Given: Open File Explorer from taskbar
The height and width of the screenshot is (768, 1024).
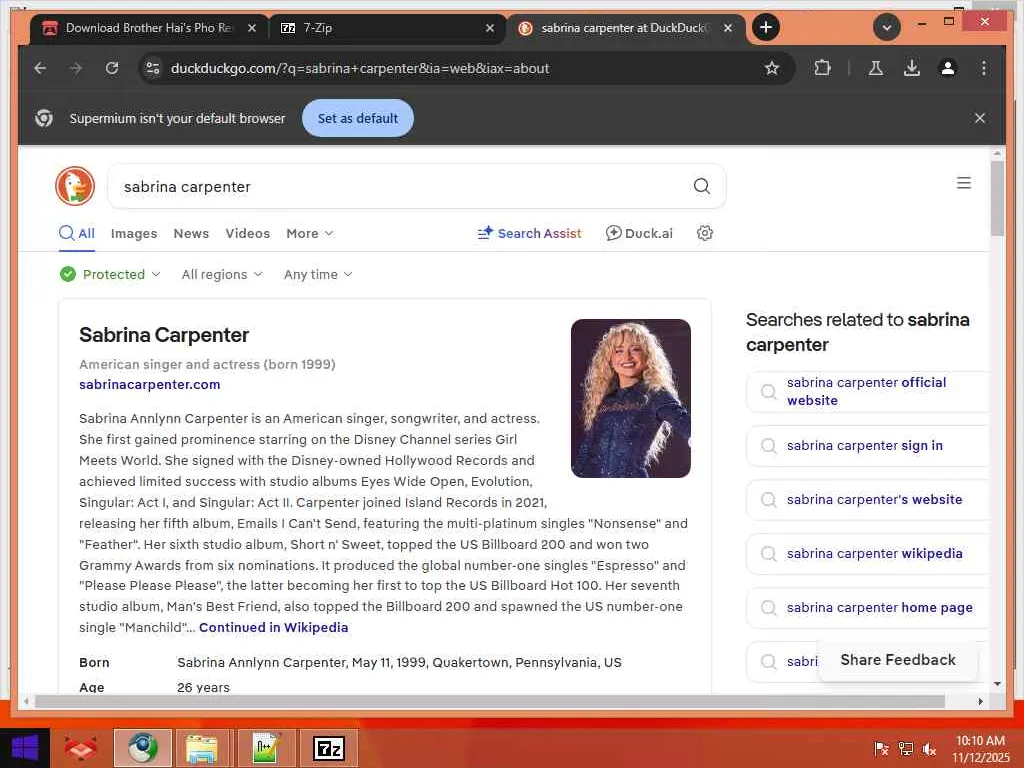Looking at the screenshot, I should tap(202, 748).
